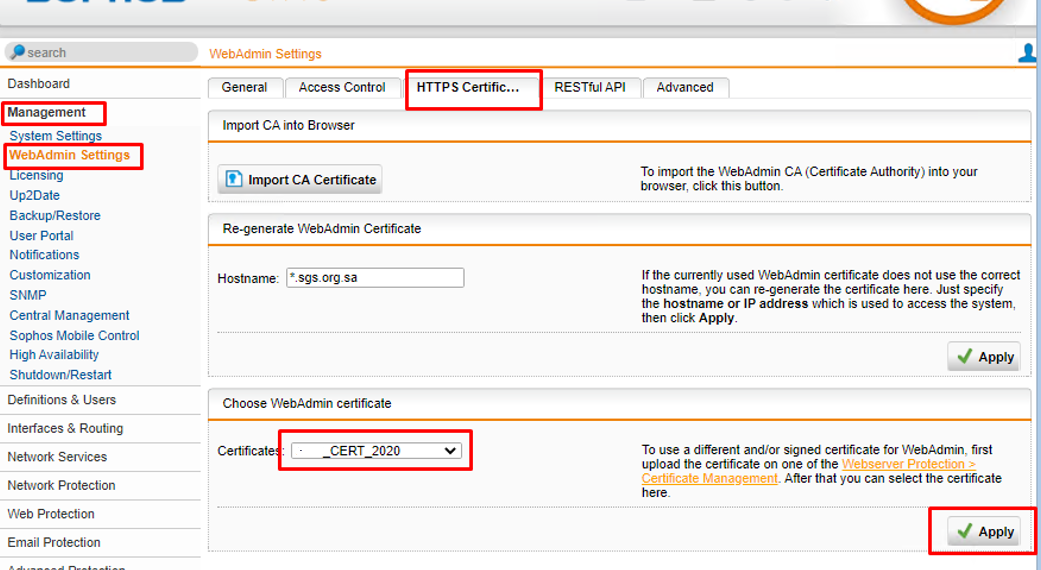Select WebAdmin Settings in sidebar
Screen dimensions: 1041x570
pos(70,155)
